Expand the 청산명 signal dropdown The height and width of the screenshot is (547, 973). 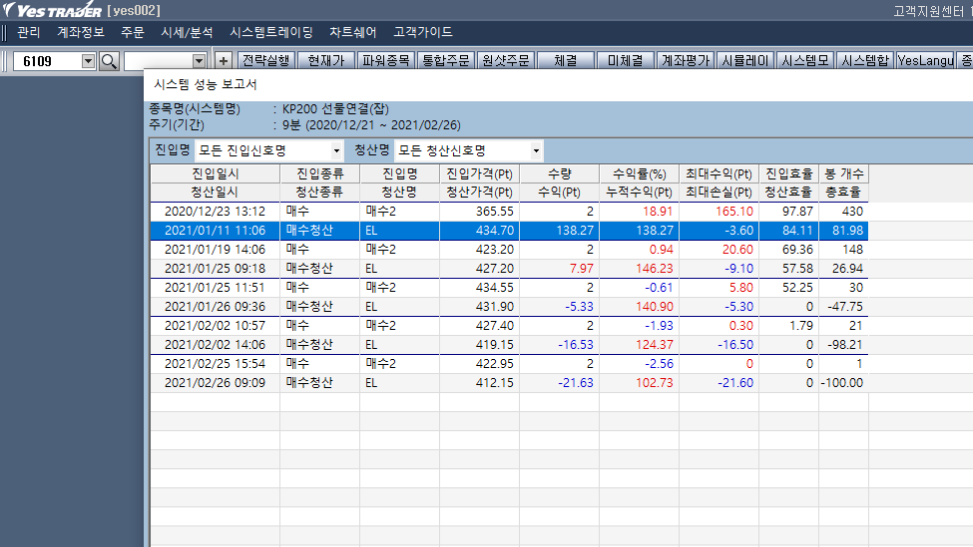(536, 151)
